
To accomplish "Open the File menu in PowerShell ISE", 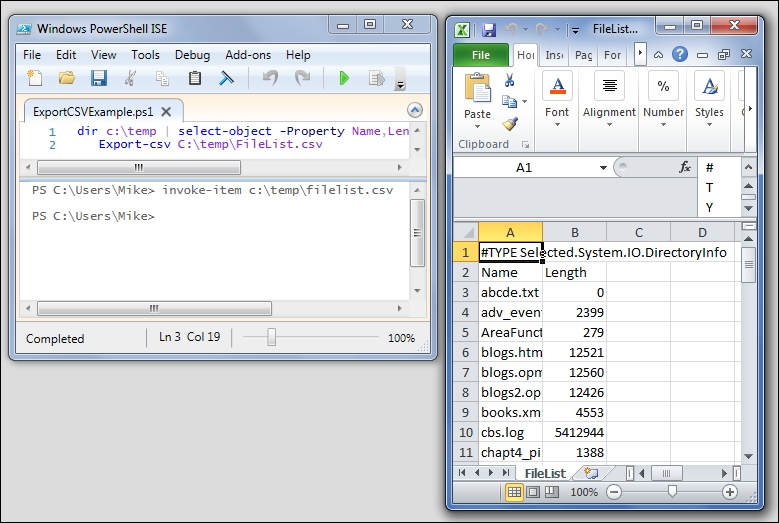I will [x=32, y=55].
